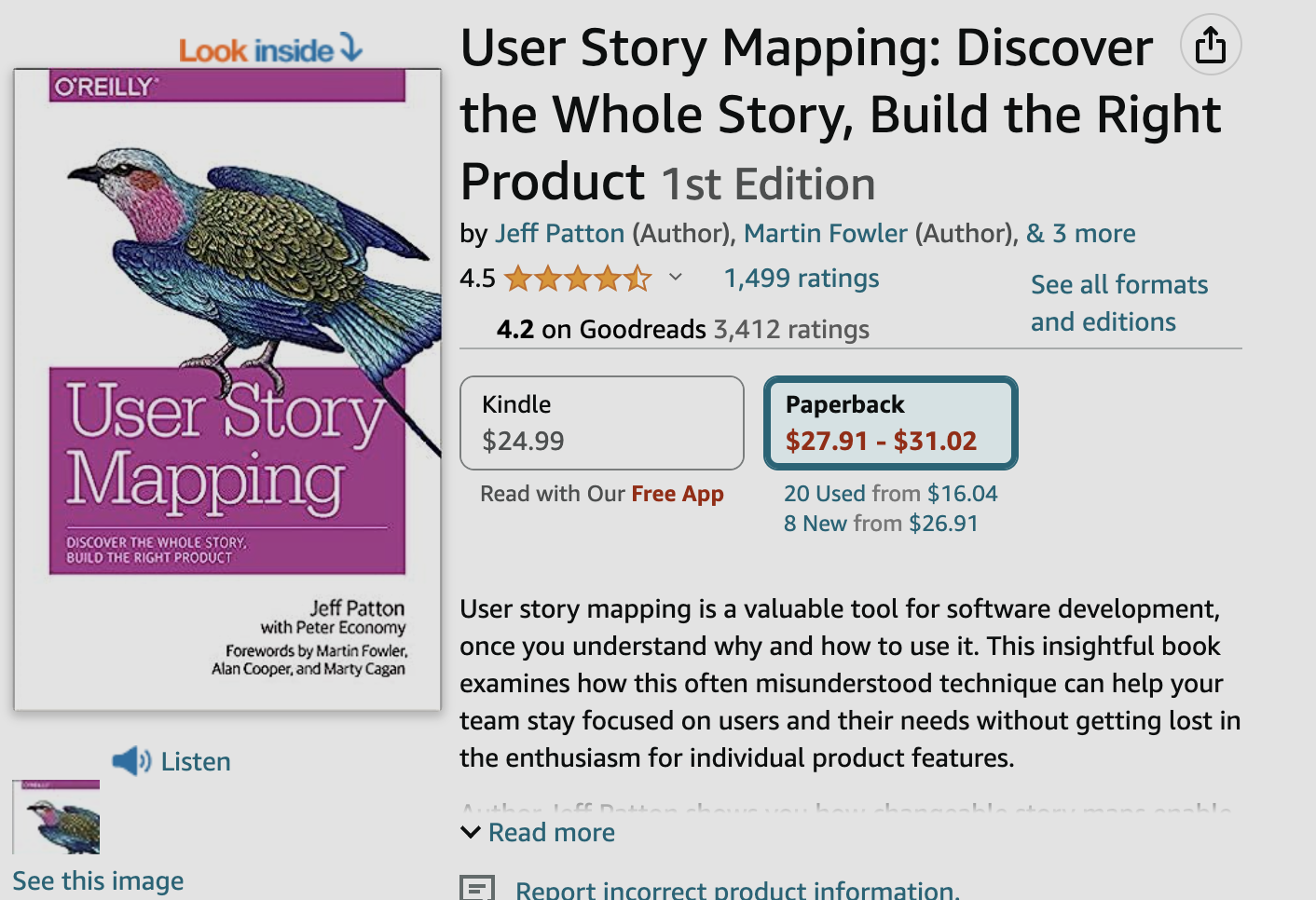The width and height of the screenshot is (1316, 900).
Task: Open the 1,499 ratings link
Action: click(x=802, y=278)
